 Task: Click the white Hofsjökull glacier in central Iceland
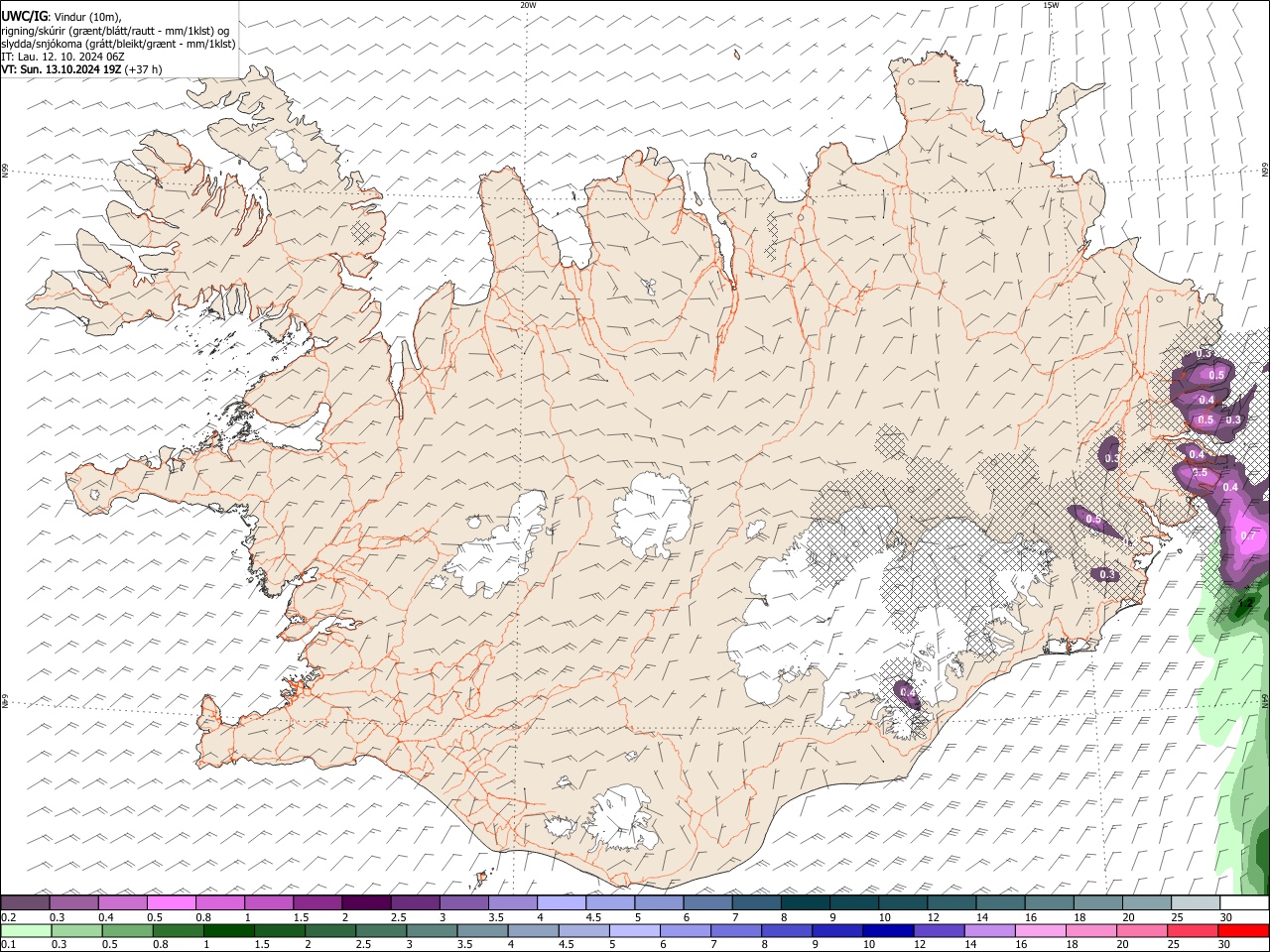652,516
